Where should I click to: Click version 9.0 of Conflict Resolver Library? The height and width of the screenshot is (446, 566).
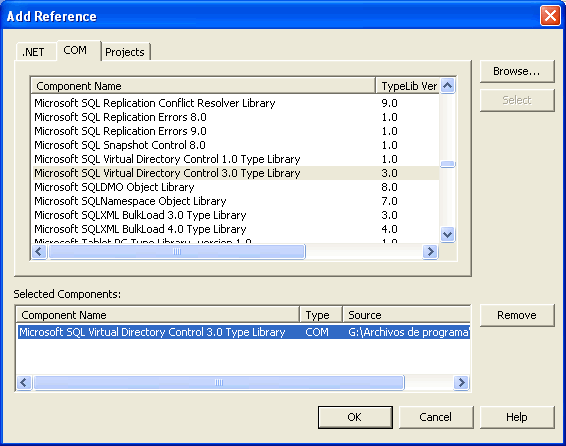coord(389,103)
